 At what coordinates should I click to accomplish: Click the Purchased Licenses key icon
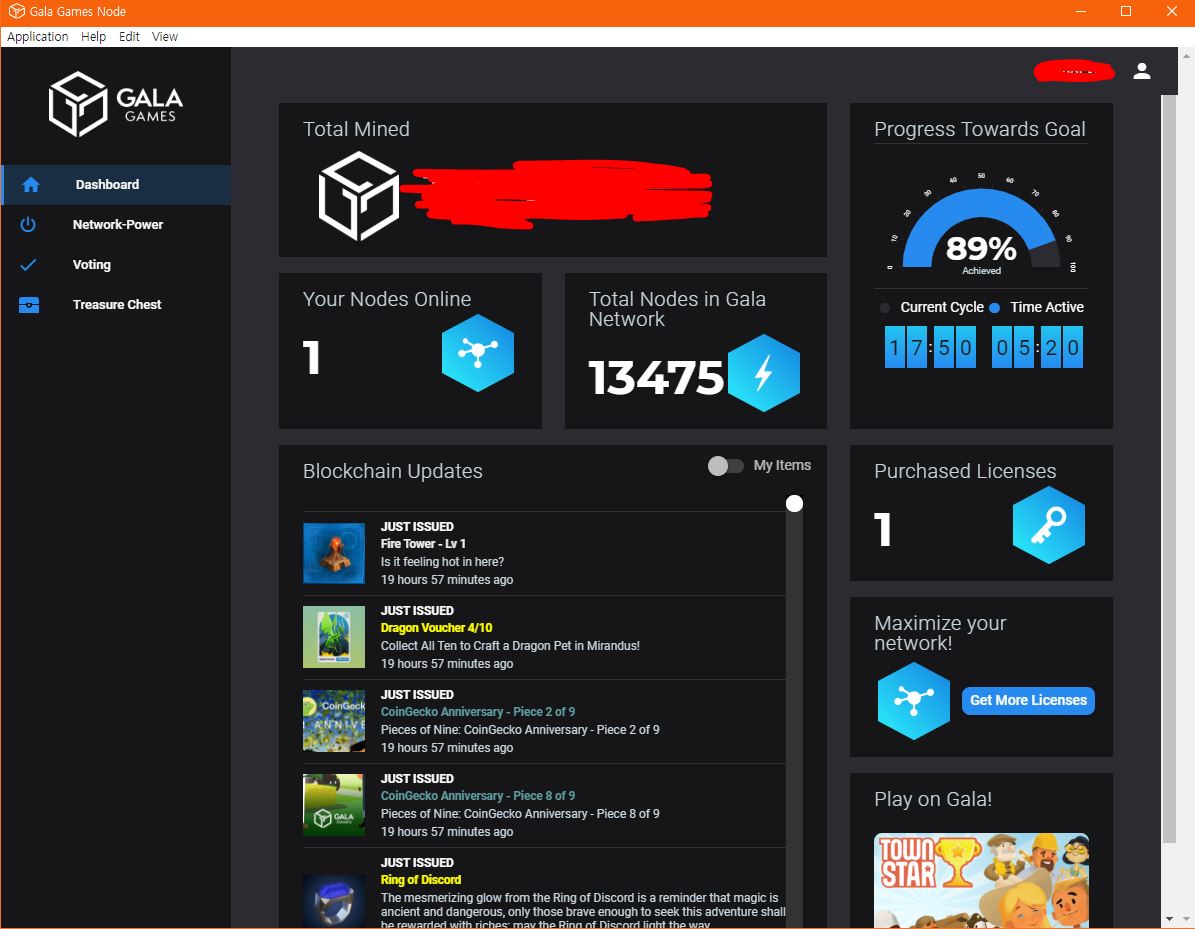pyautogui.click(x=1049, y=525)
